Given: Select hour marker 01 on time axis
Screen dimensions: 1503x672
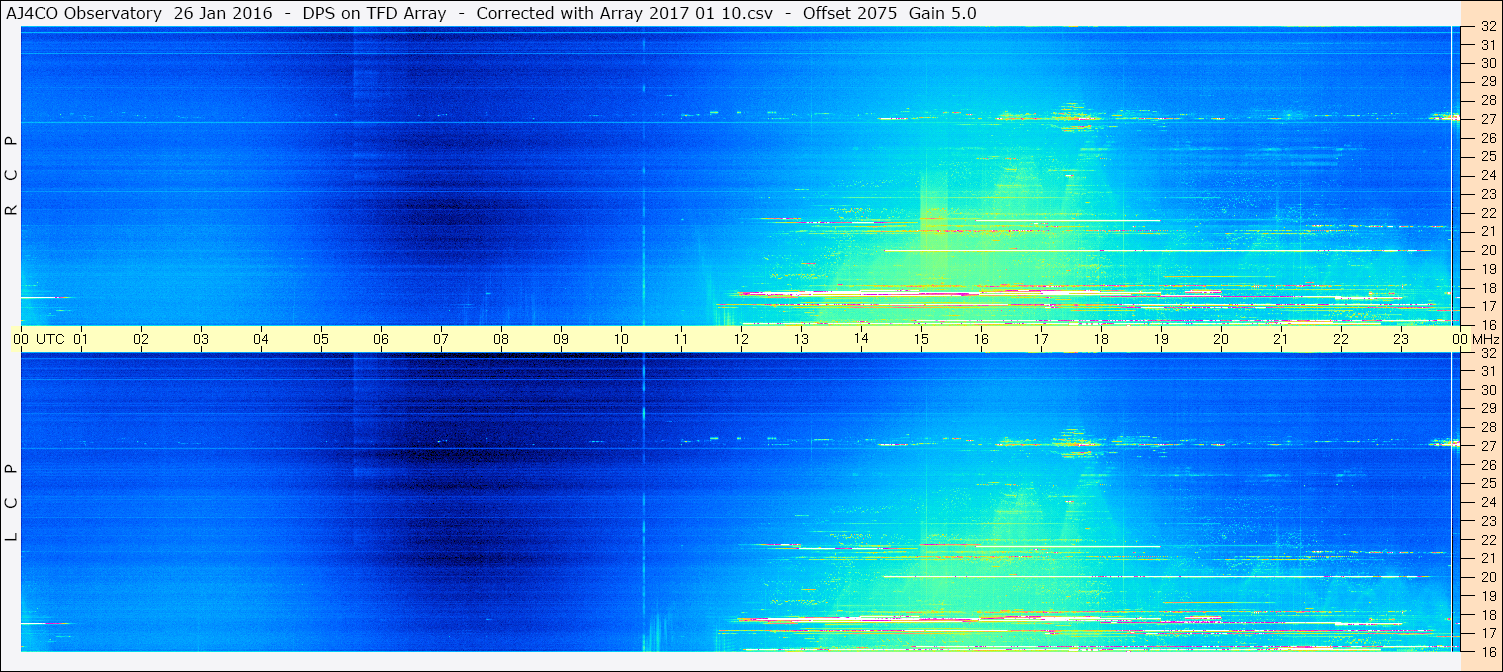Looking at the screenshot, I should tap(81, 339).
